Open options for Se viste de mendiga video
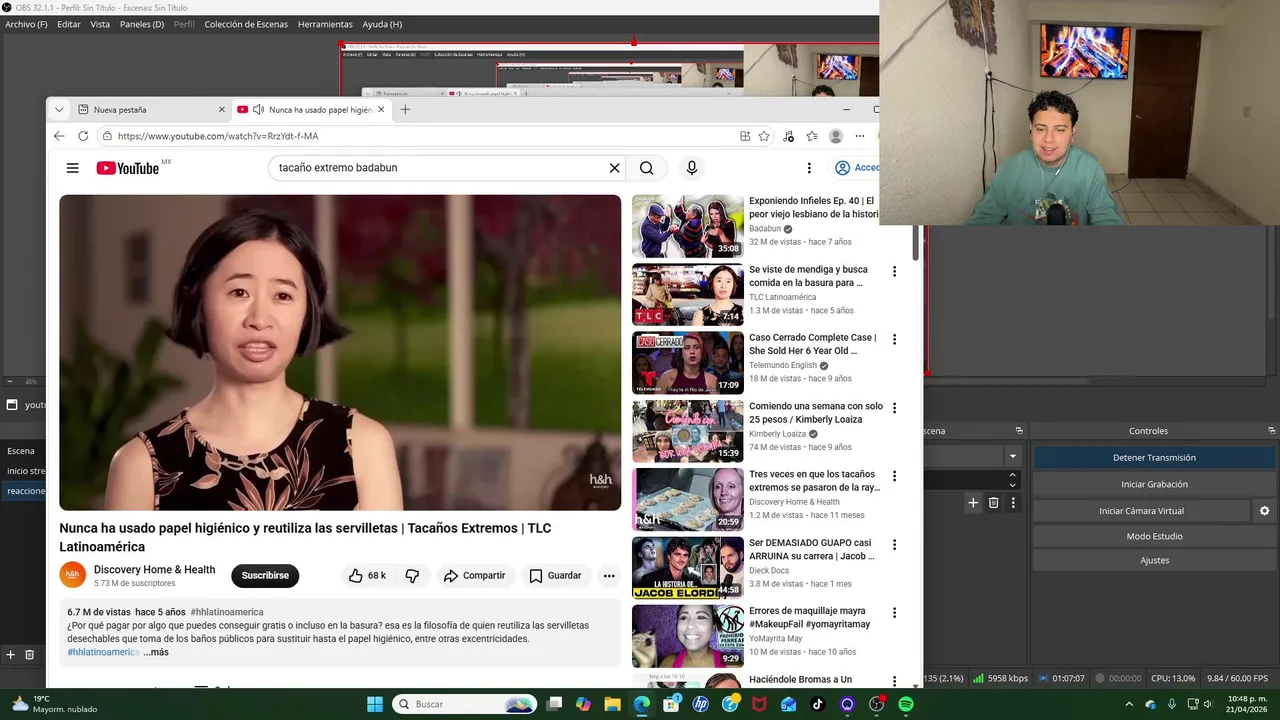 pos(894,271)
